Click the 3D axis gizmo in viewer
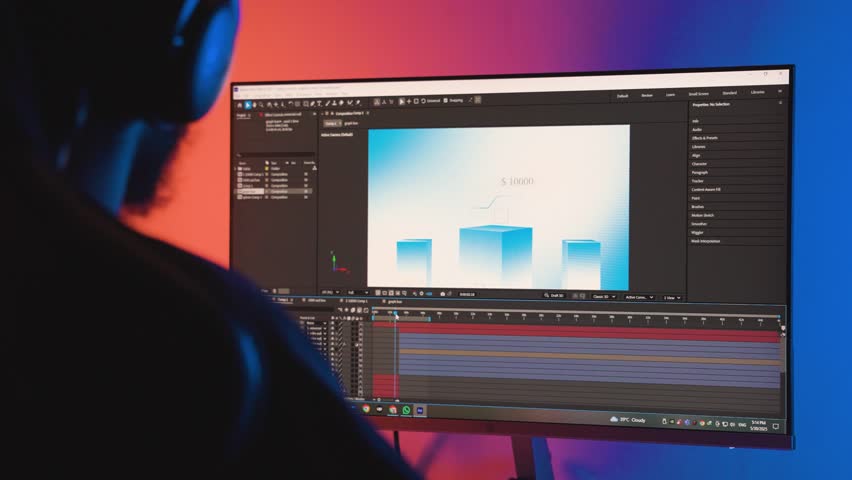Viewport: 852px width, 480px height. click(337, 266)
